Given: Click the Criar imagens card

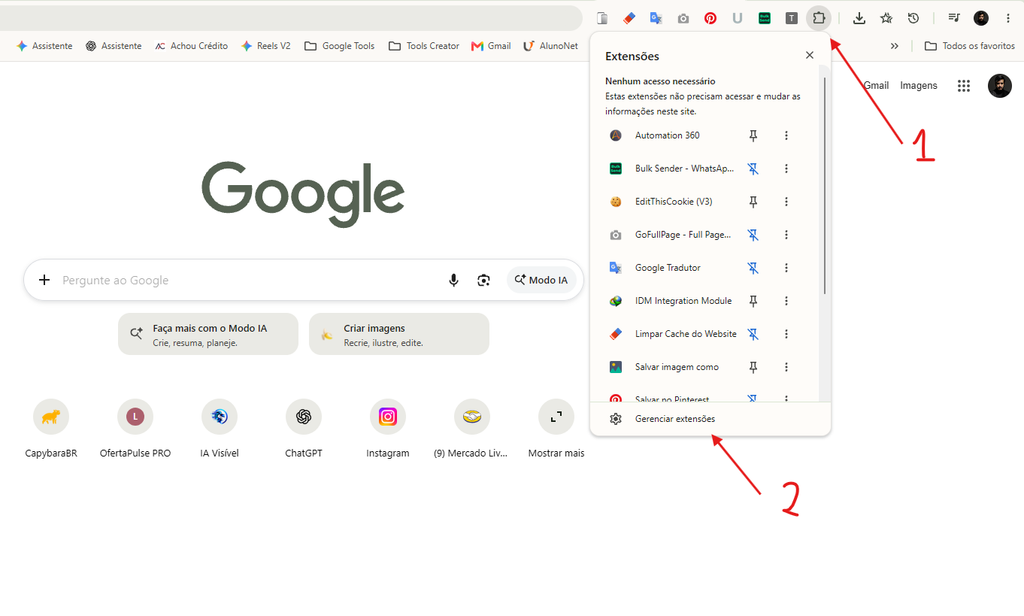Looking at the screenshot, I should (x=399, y=334).
